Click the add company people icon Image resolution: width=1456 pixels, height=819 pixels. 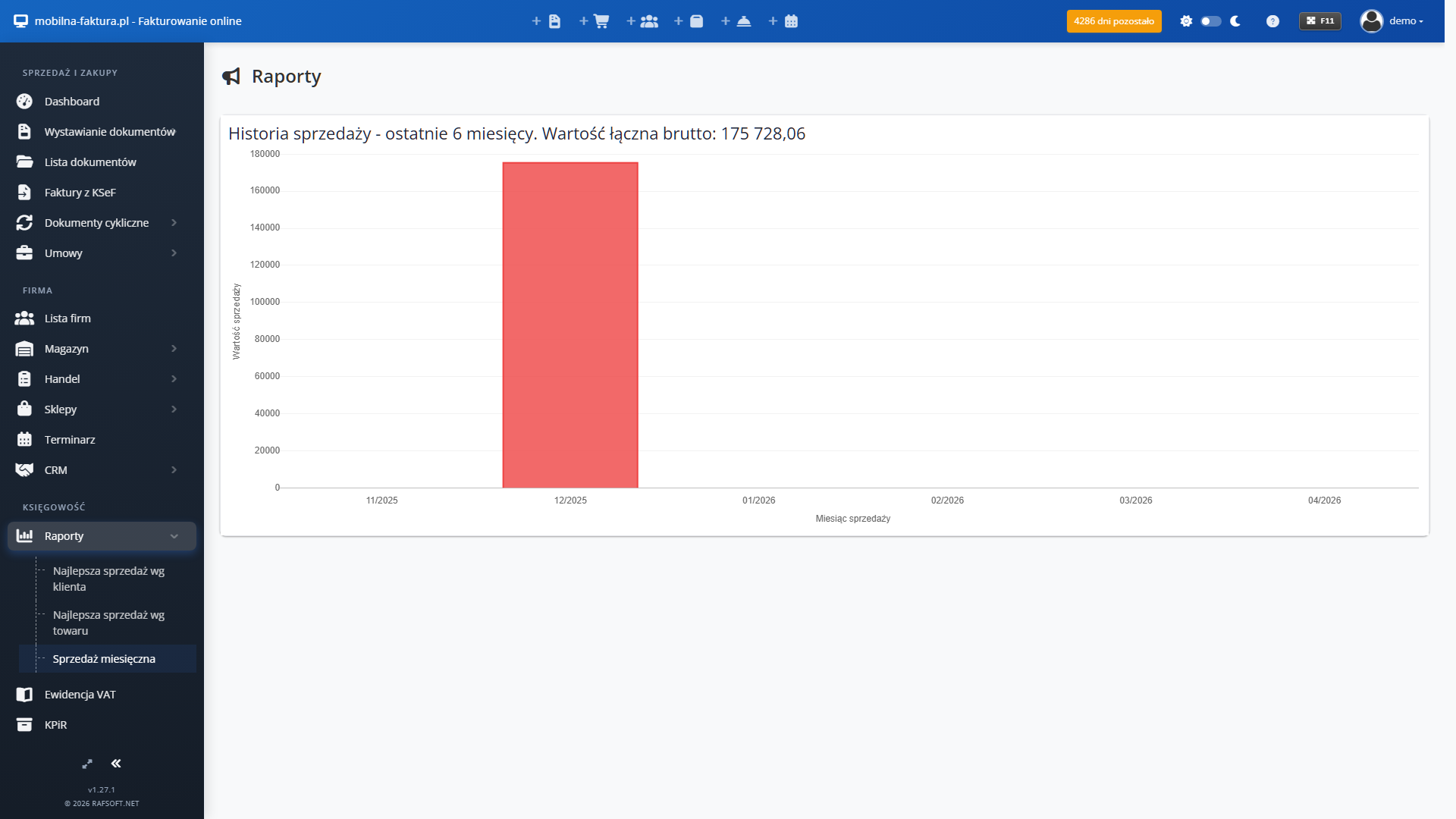coord(642,21)
